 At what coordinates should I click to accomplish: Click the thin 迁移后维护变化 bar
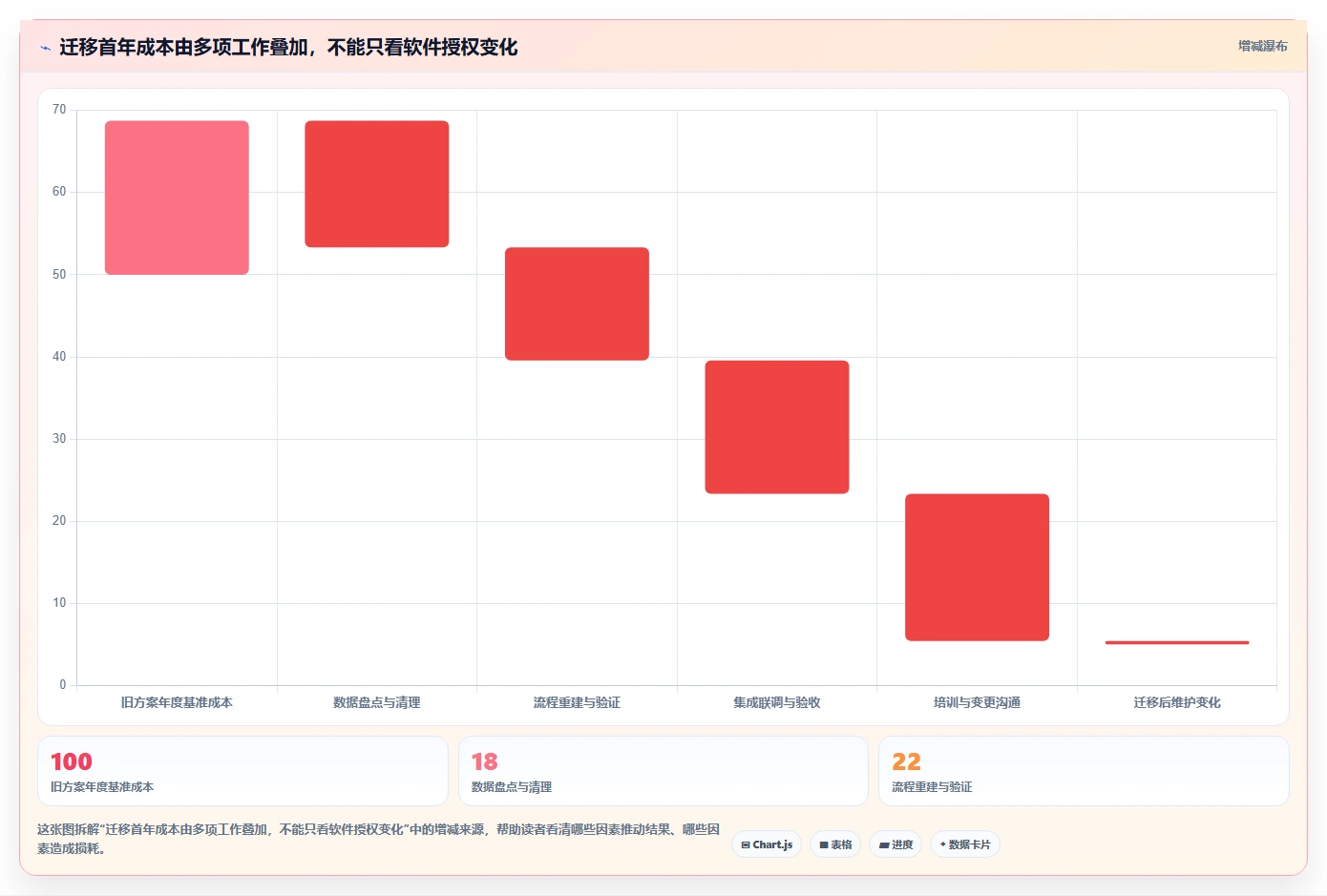1177,642
